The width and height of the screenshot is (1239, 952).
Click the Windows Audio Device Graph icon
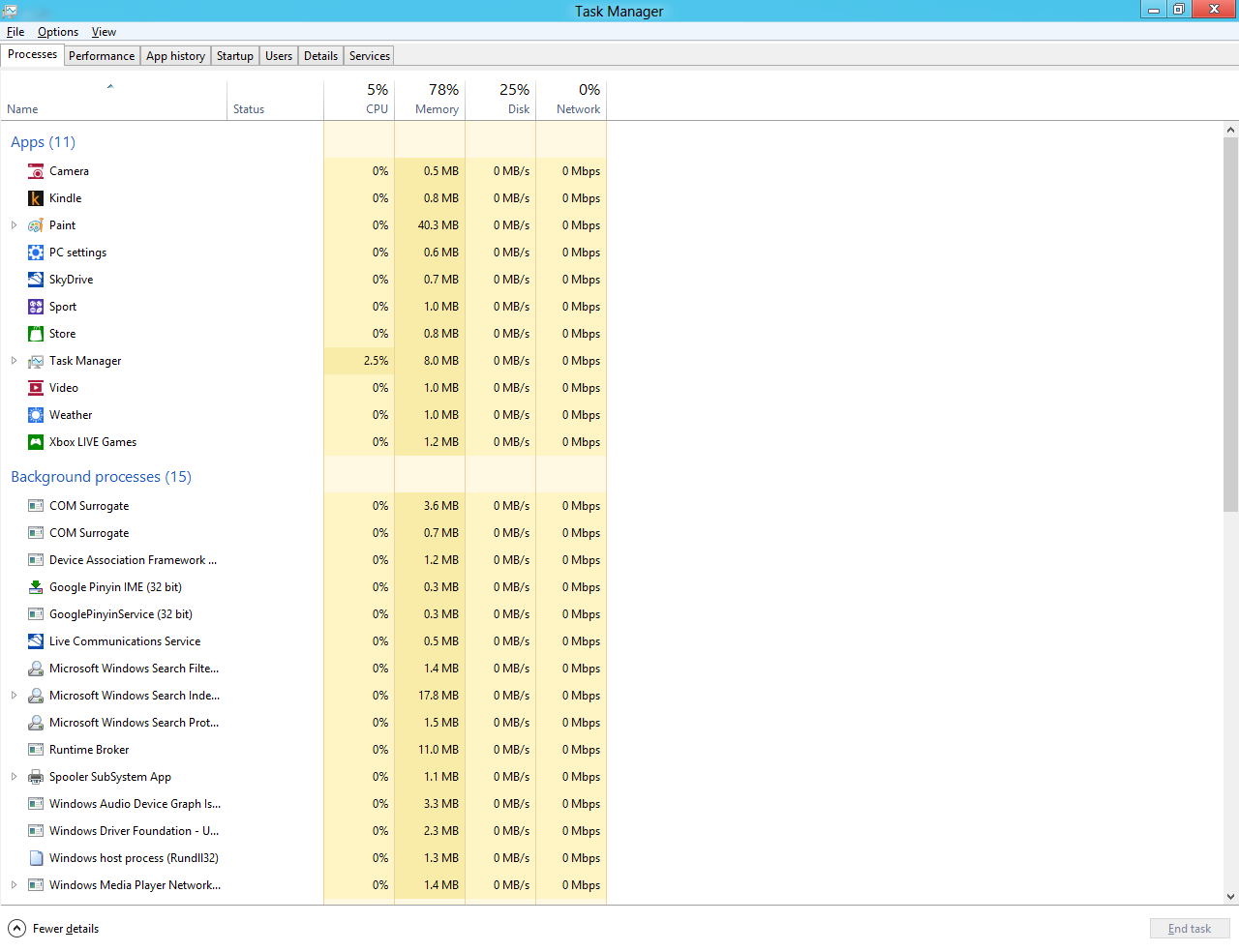pos(36,804)
